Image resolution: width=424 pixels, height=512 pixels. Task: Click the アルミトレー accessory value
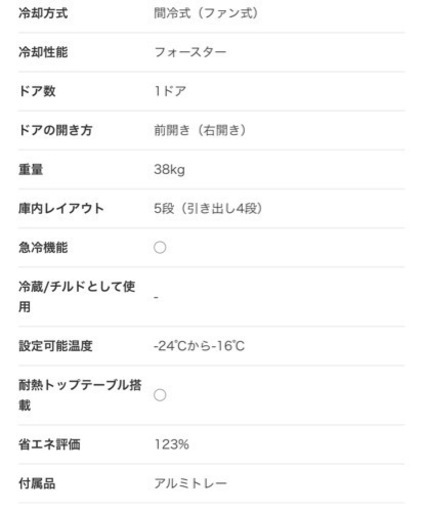[190, 483]
